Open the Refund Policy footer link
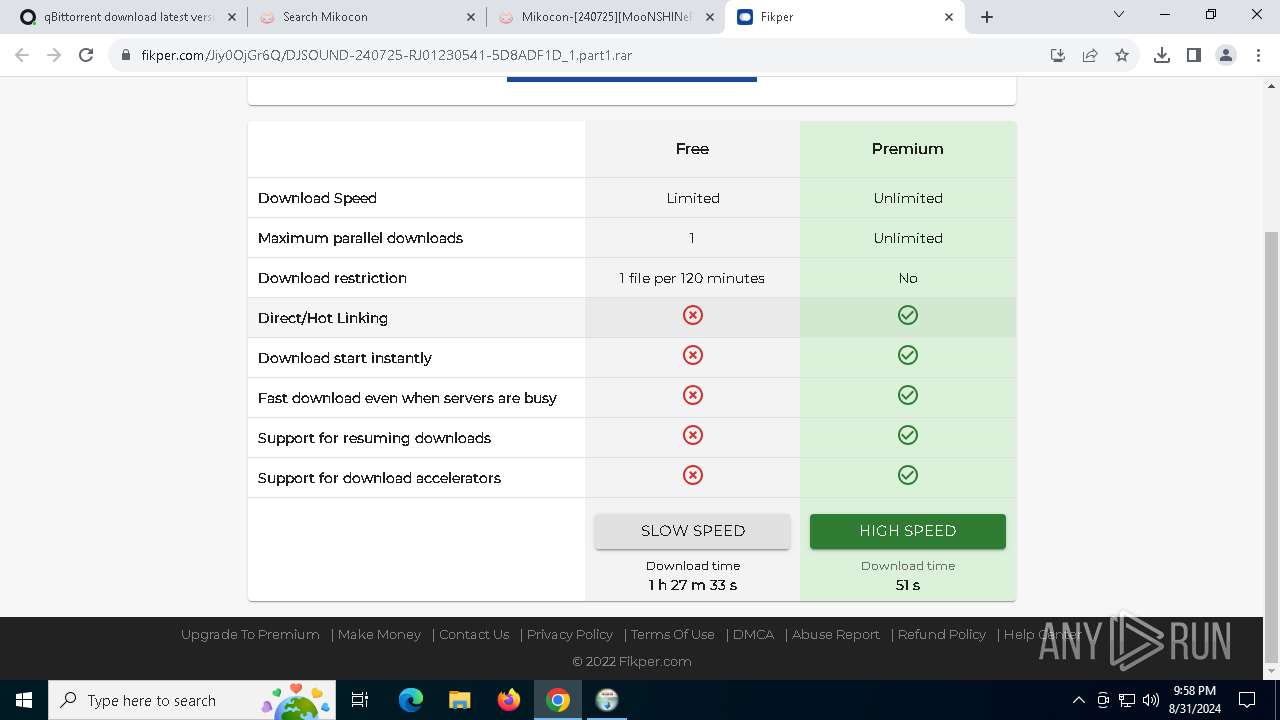This screenshot has width=1280, height=720. pyautogui.click(x=941, y=634)
